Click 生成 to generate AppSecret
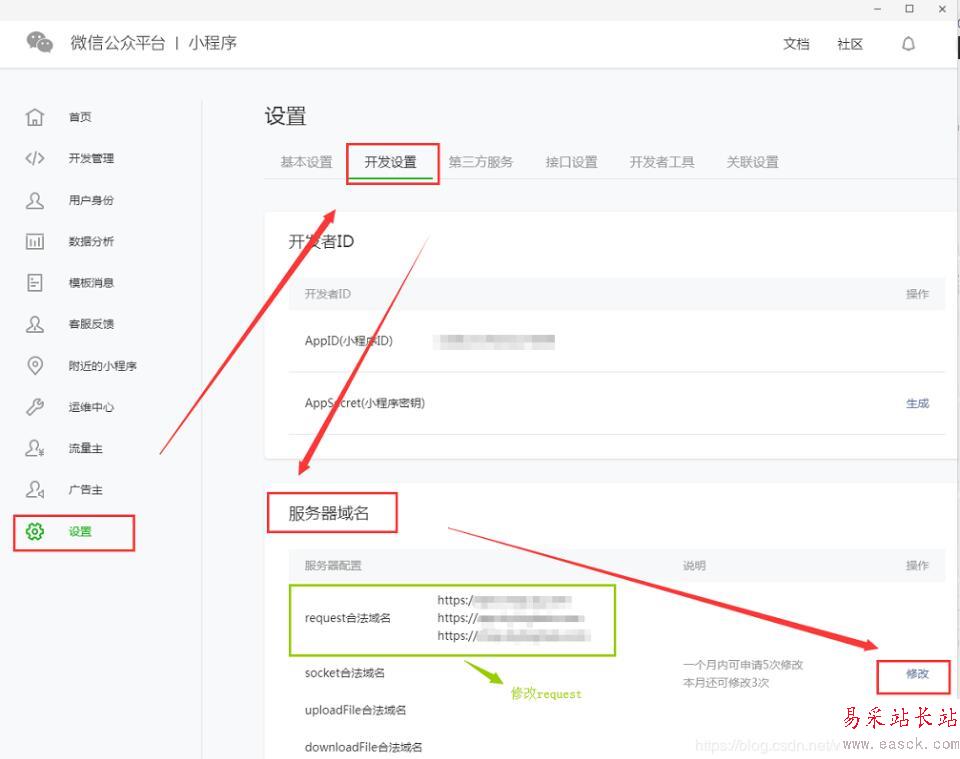960x759 pixels. 917,403
